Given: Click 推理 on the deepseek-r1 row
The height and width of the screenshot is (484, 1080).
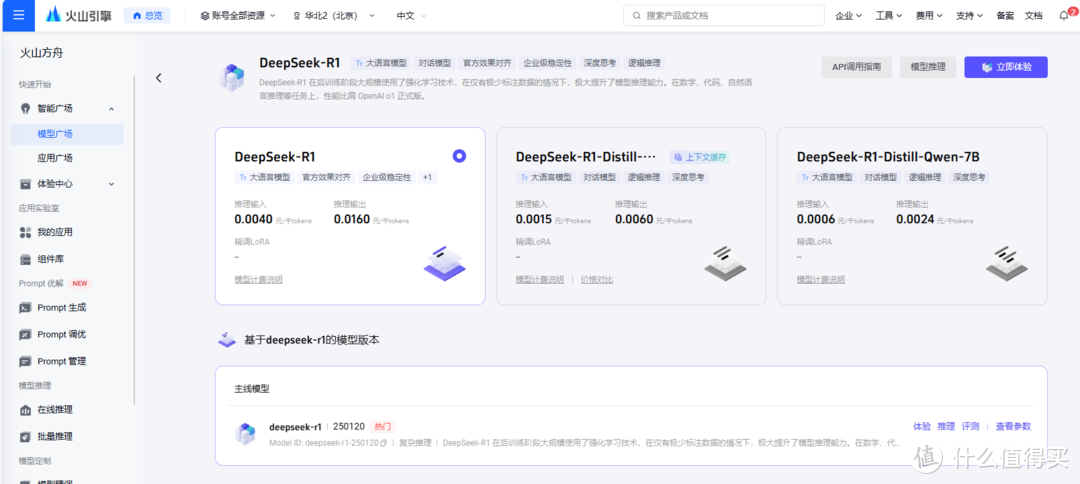Looking at the screenshot, I should [x=946, y=427].
